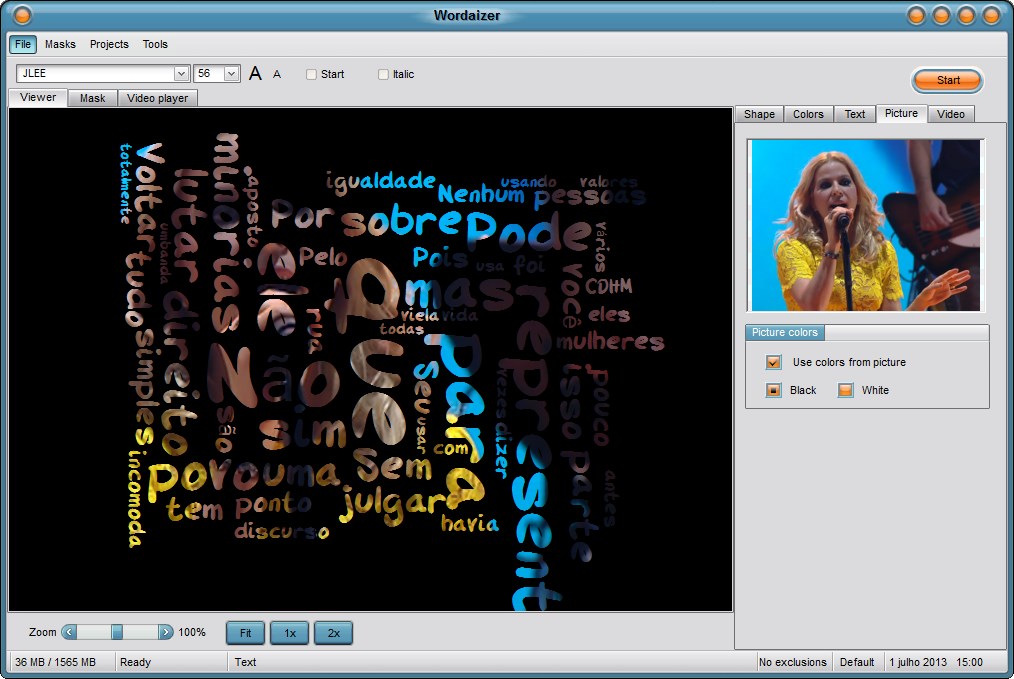Click the zoom slider's right arrow
Screen dimensions: 1014x679
click(x=166, y=632)
